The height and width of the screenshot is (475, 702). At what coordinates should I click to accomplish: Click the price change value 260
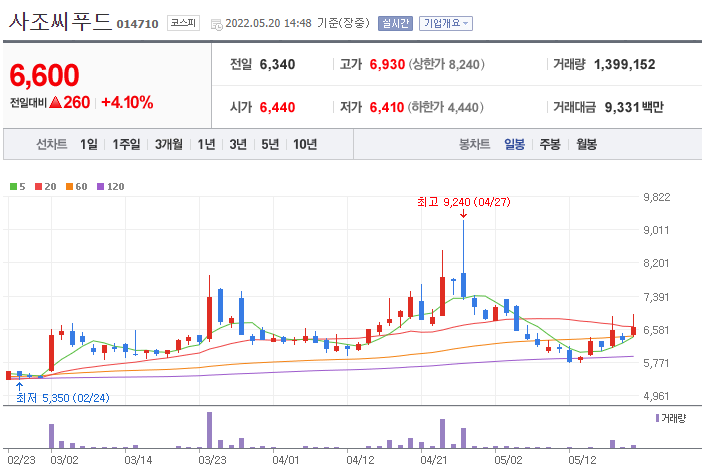(x=77, y=103)
